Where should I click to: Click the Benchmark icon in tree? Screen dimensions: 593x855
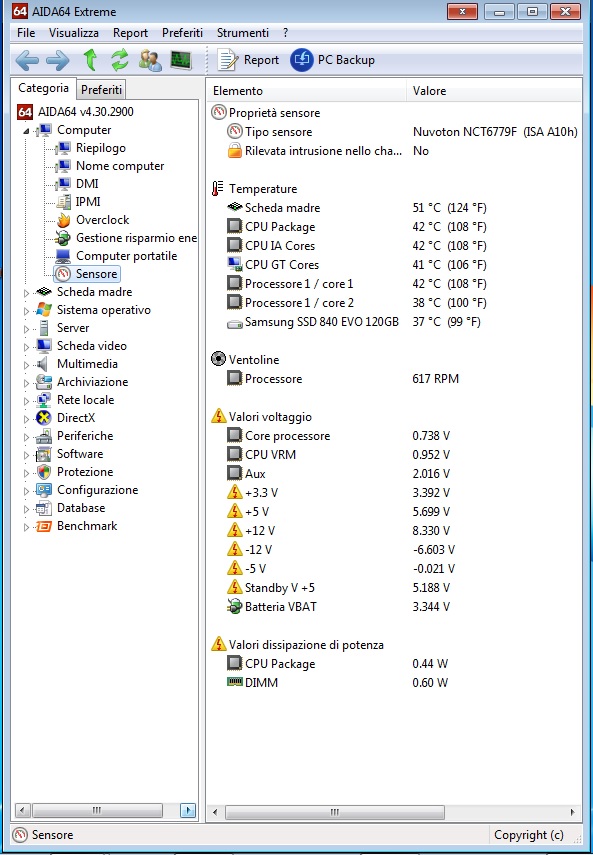(44, 526)
